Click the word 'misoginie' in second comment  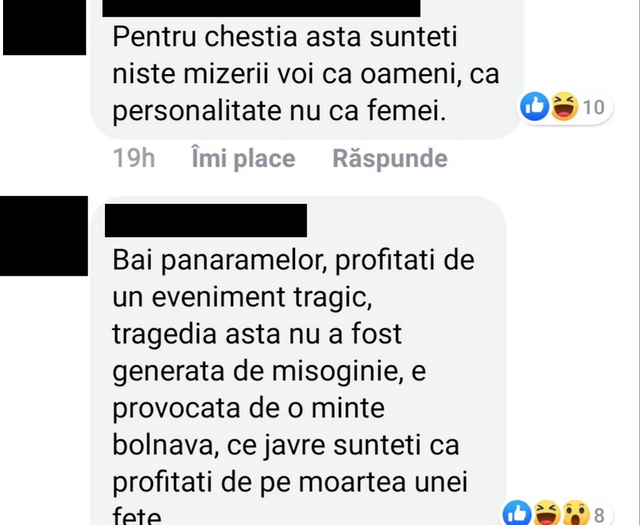pyautogui.click(x=335, y=372)
